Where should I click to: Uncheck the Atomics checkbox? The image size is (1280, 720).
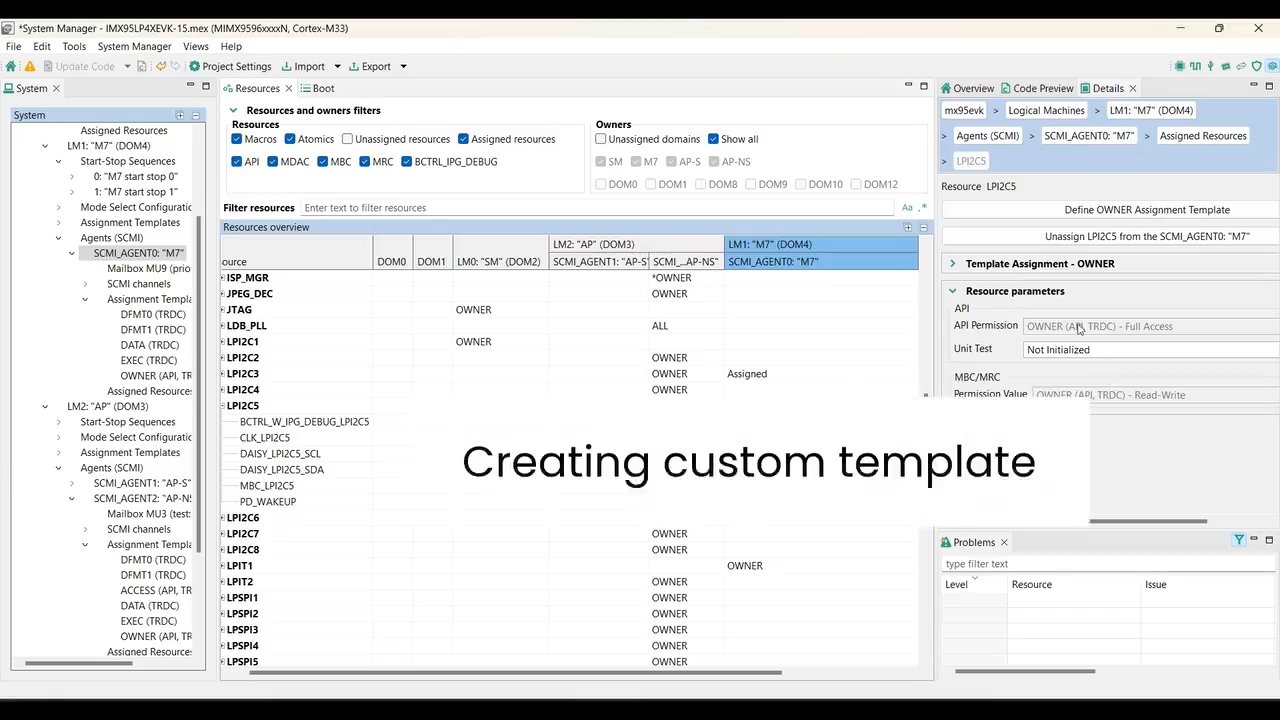290,139
